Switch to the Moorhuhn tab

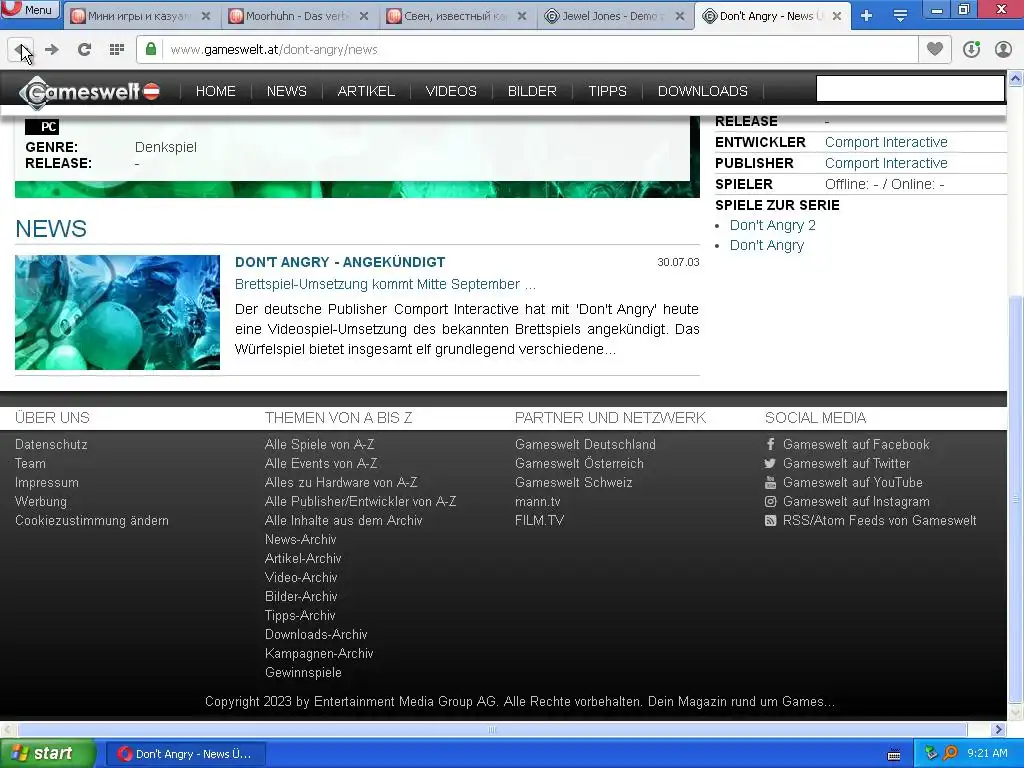(297, 16)
